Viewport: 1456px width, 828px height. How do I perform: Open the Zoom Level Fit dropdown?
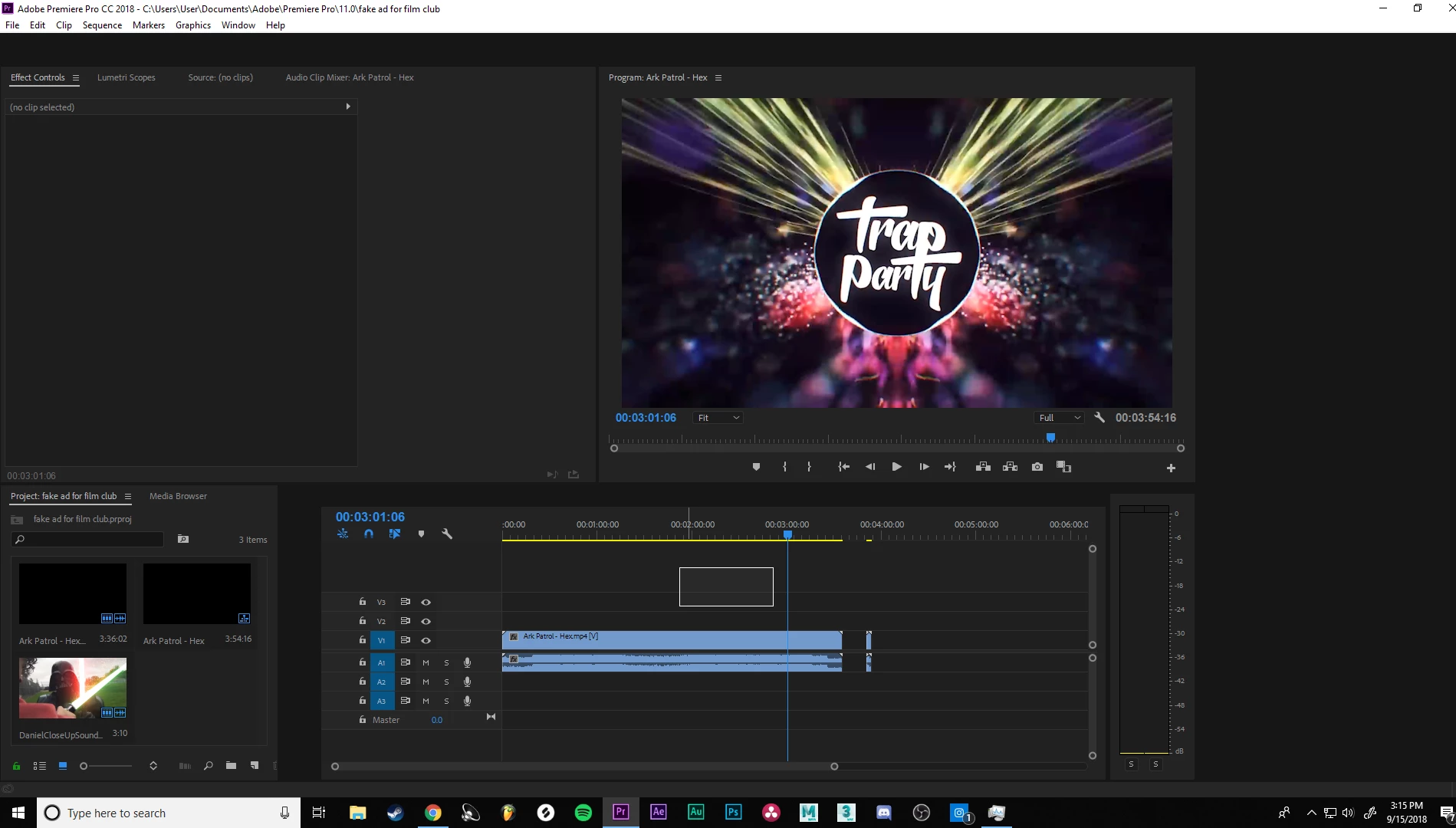coord(718,418)
